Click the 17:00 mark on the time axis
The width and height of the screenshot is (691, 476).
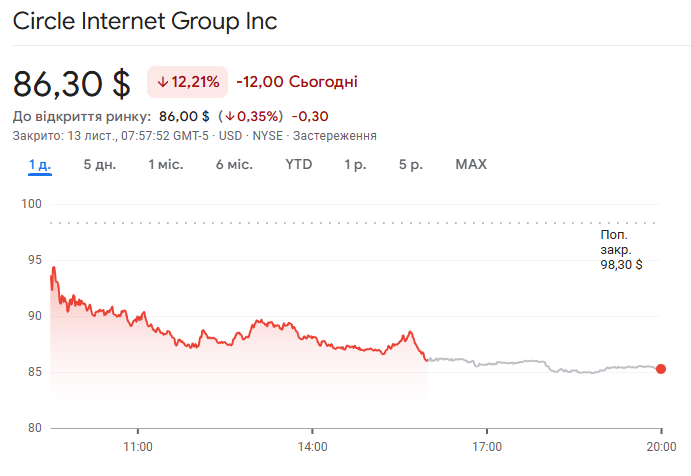(x=487, y=446)
